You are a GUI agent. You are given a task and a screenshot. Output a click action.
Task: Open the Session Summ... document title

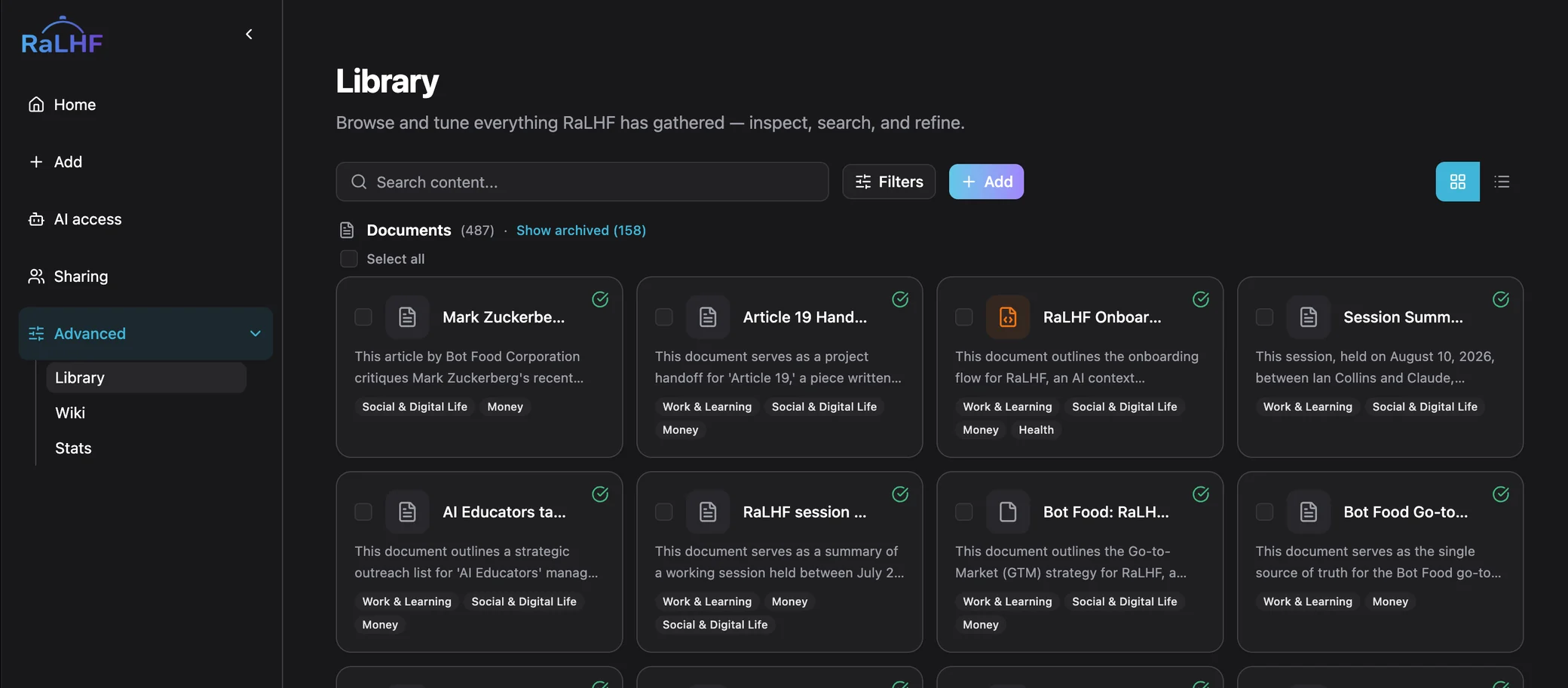pyautogui.click(x=1403, y=317)
